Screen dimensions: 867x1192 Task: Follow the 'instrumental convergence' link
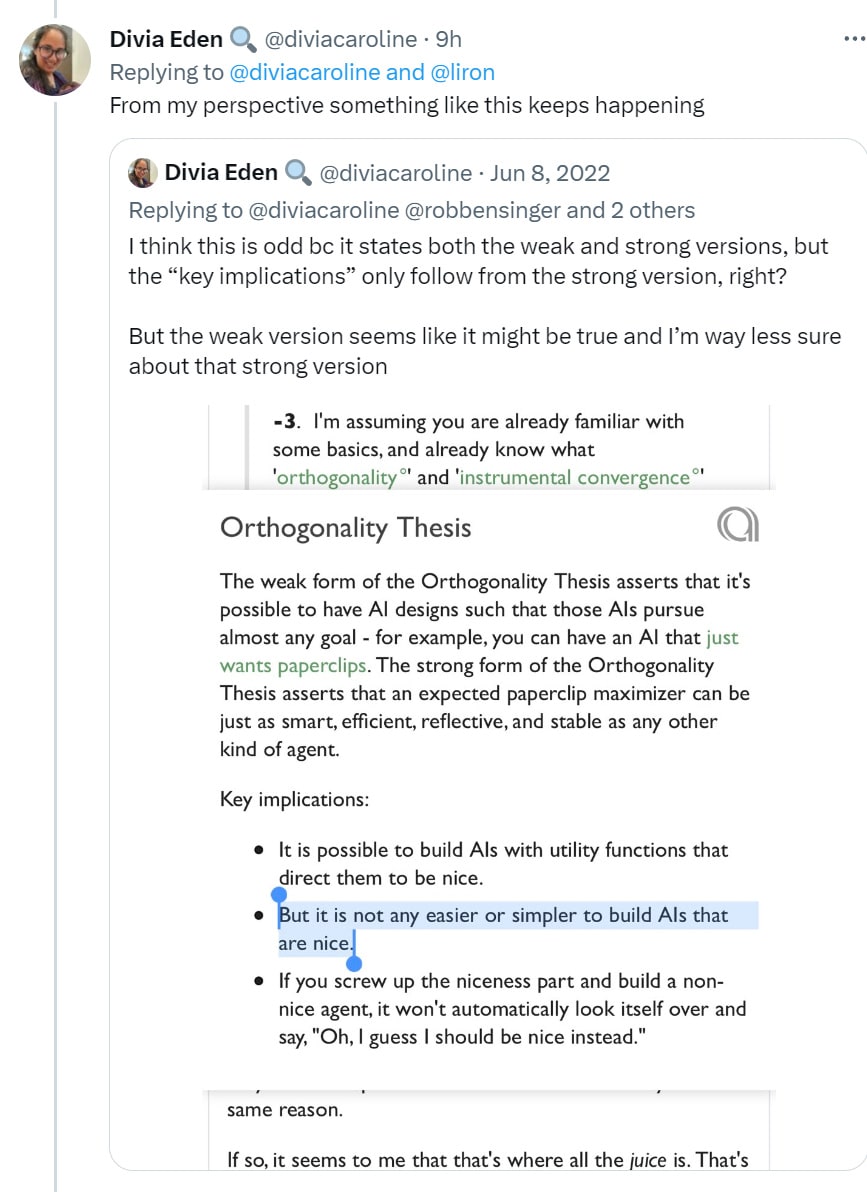[x=575, y=478]
